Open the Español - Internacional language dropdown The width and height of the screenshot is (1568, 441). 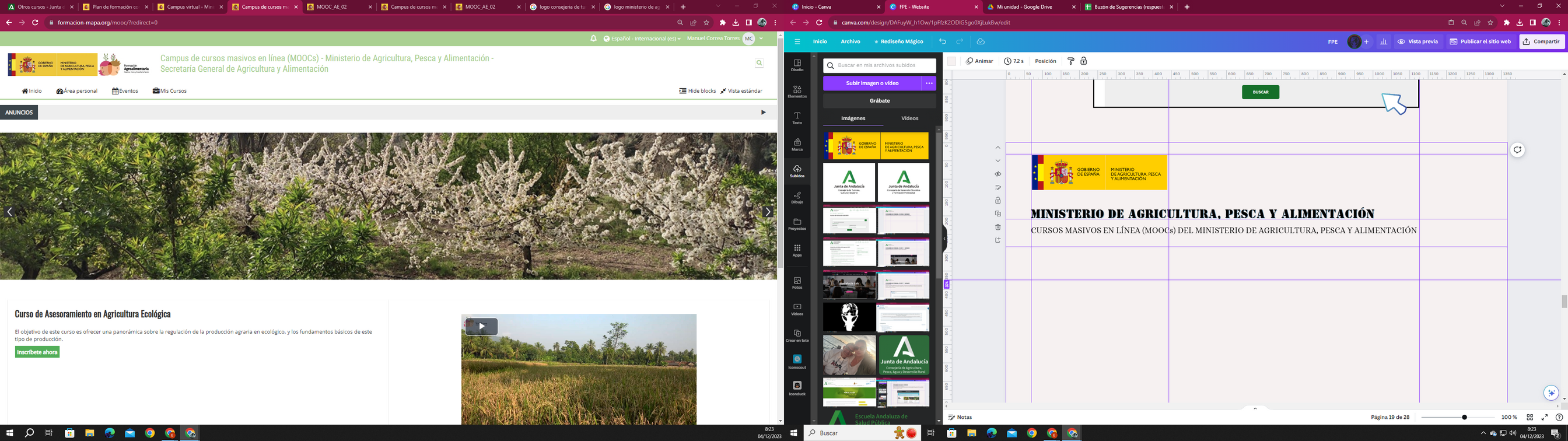pyautogui.click(x=642, y=38)
